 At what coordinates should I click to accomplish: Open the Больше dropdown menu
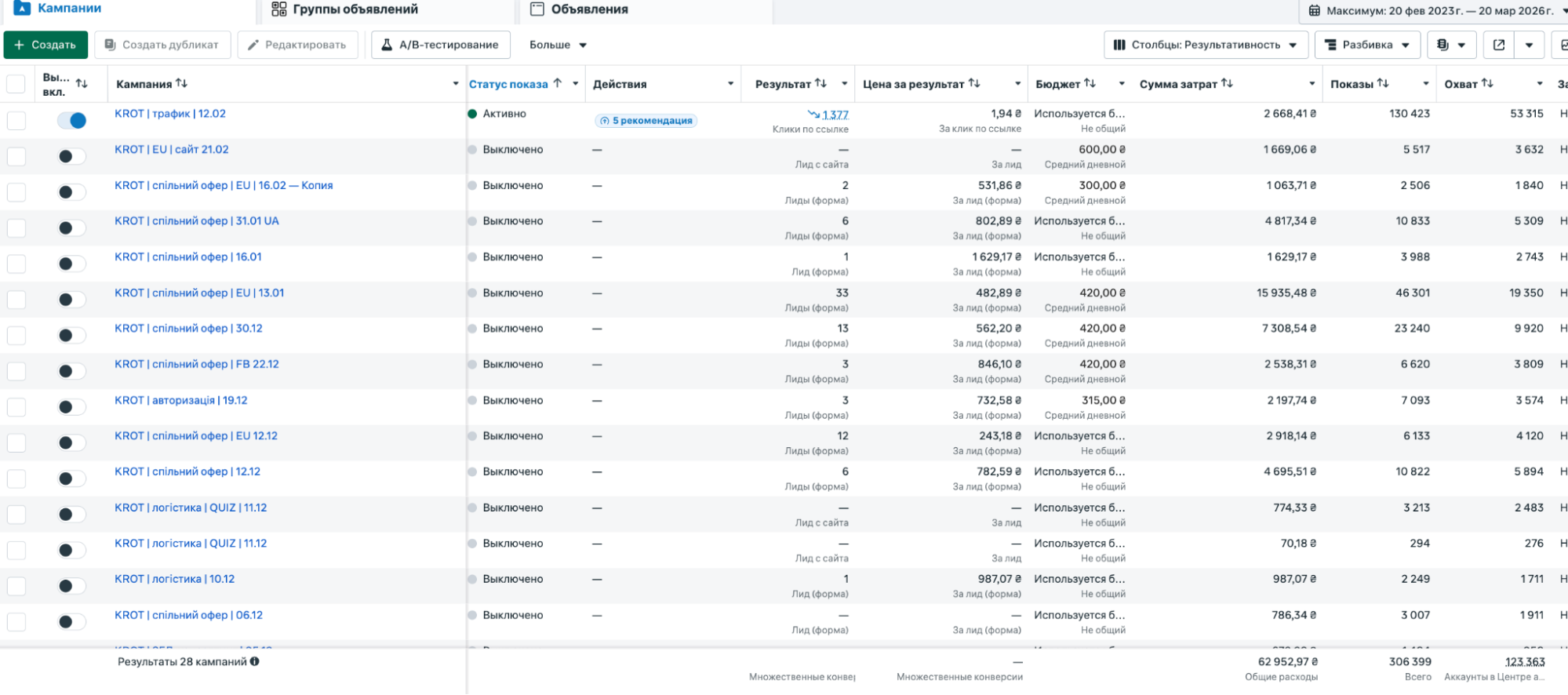pos(558,45)
